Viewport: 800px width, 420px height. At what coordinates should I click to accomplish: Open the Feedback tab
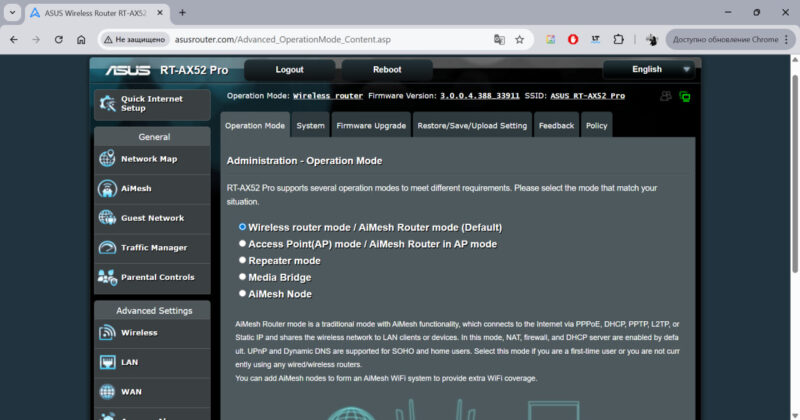tap(556, 126)
